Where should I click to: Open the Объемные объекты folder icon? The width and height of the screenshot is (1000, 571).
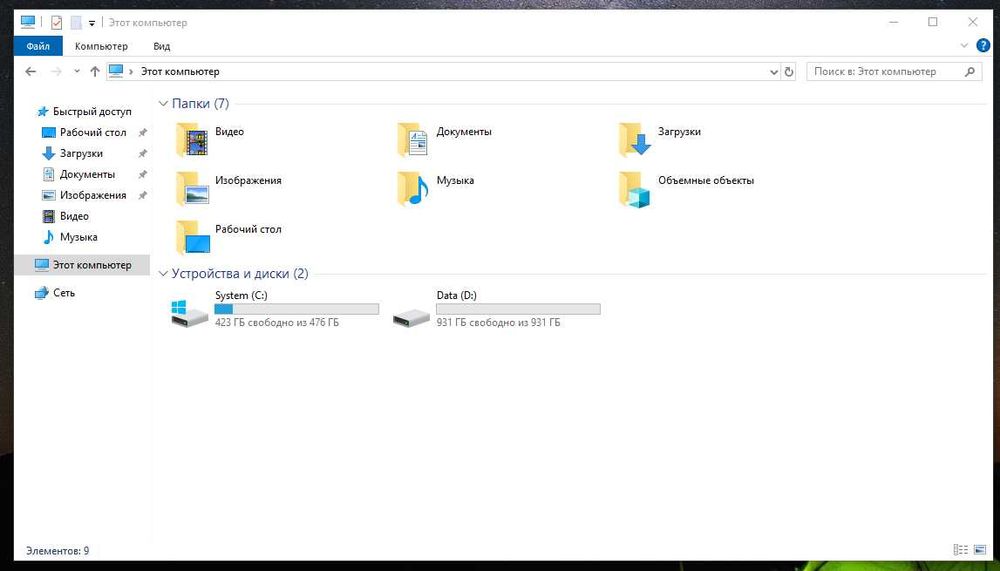click(x=635, y=189)
